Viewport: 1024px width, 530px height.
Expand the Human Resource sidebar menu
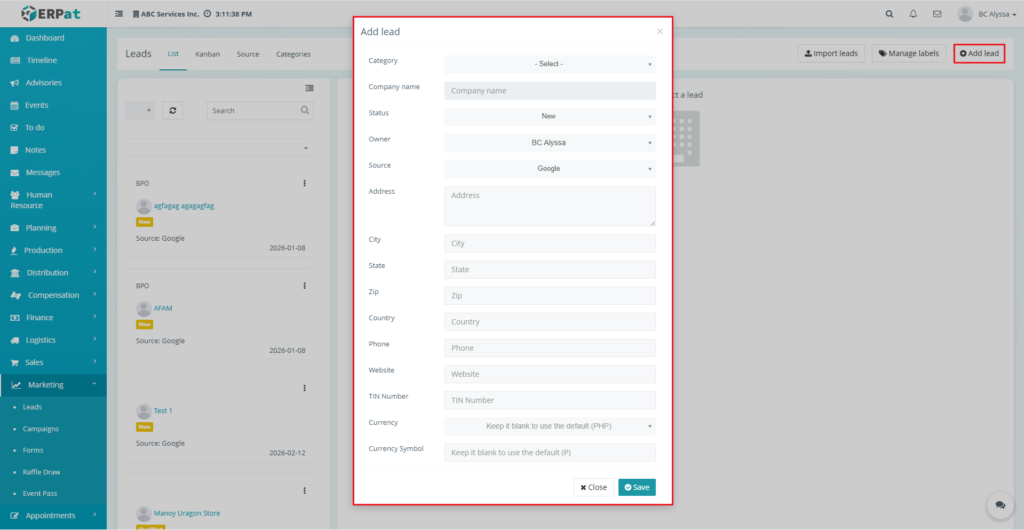[x=53, y=200]
